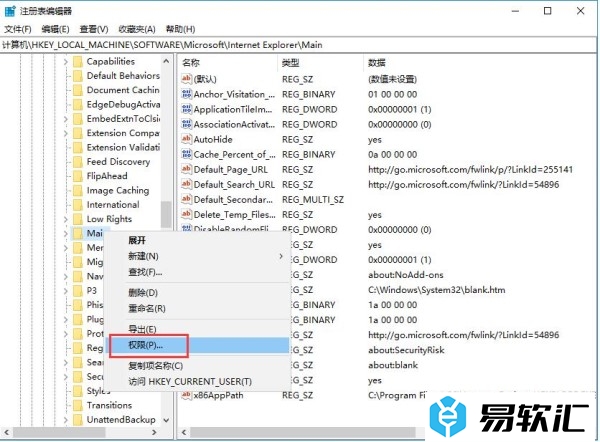
Task: Select the Main folder icon
Action: click(x=78, y=233)
